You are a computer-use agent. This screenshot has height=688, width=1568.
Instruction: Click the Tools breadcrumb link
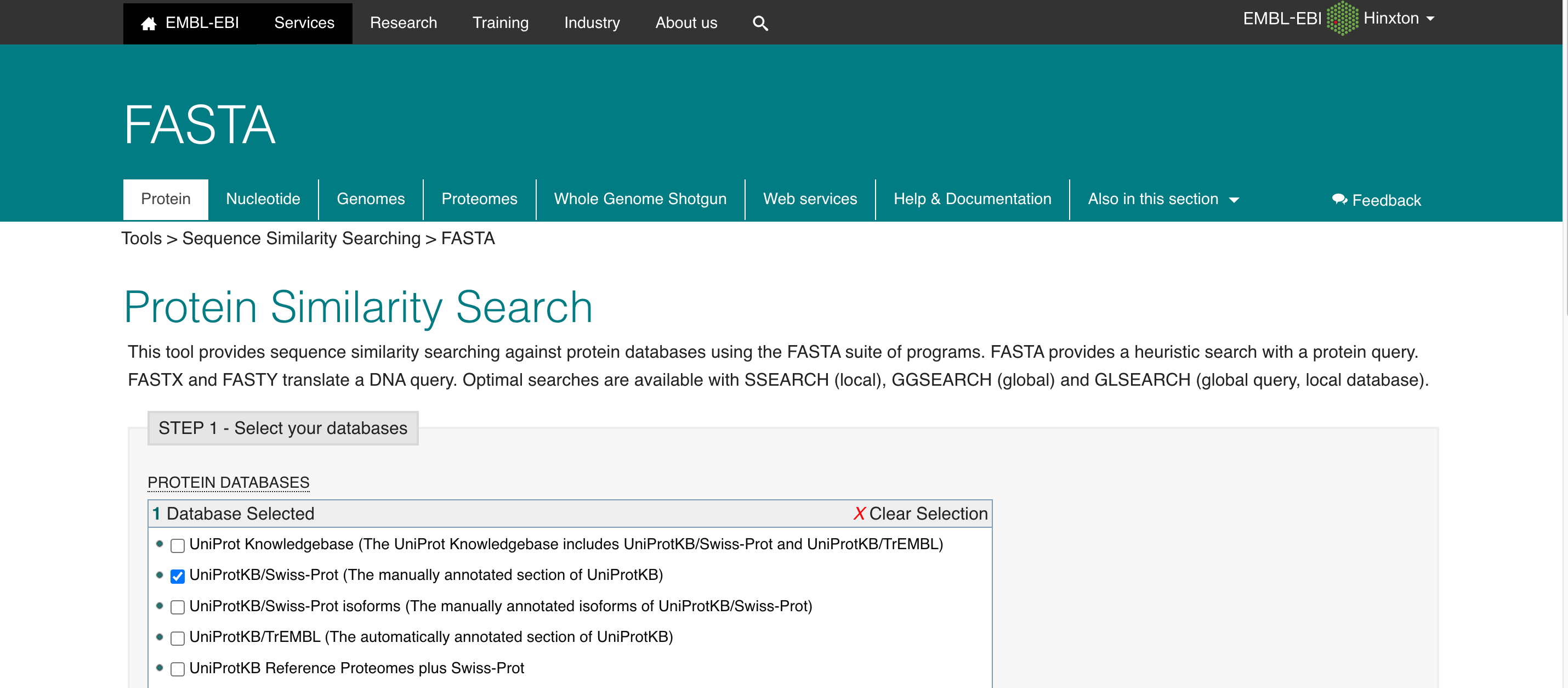[x=141, y=238]
